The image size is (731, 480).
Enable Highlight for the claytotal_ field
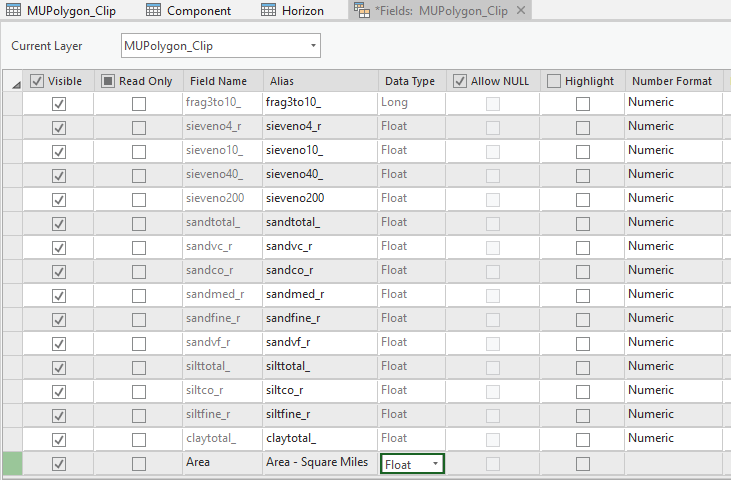583,439
